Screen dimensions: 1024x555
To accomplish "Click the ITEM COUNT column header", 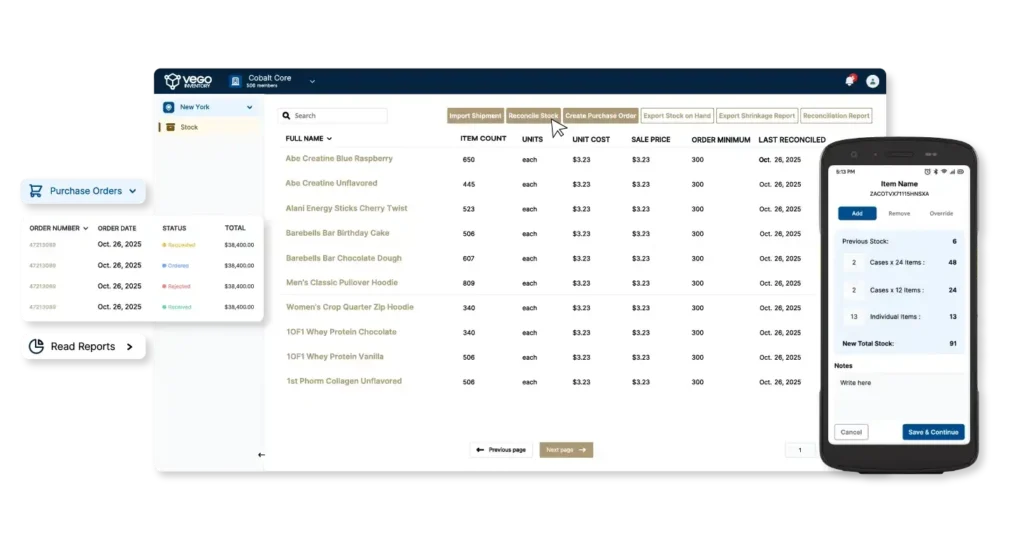I will tap(483, 139).
